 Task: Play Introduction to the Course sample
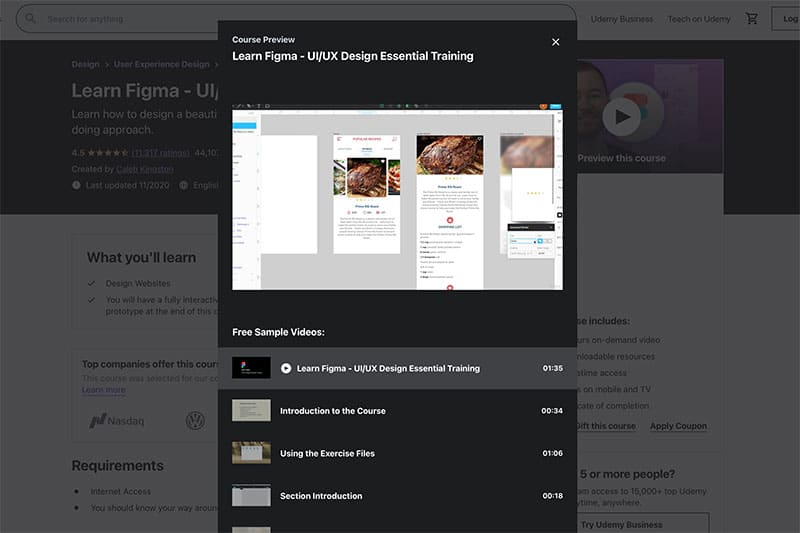point(333,411)
